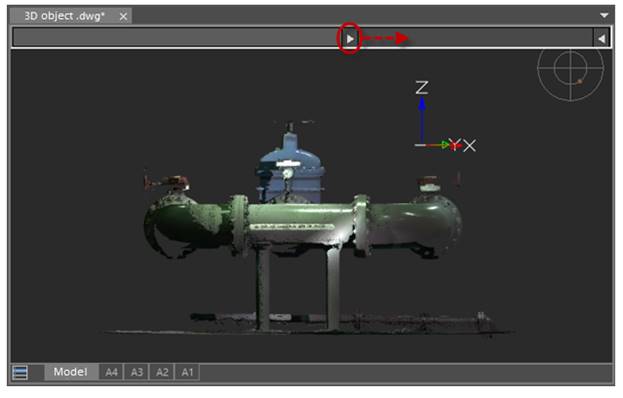Click the layout list icon beside Model tab
This screenshot has height=398, width=623.
pyautogui.click(x=20, y=373)
